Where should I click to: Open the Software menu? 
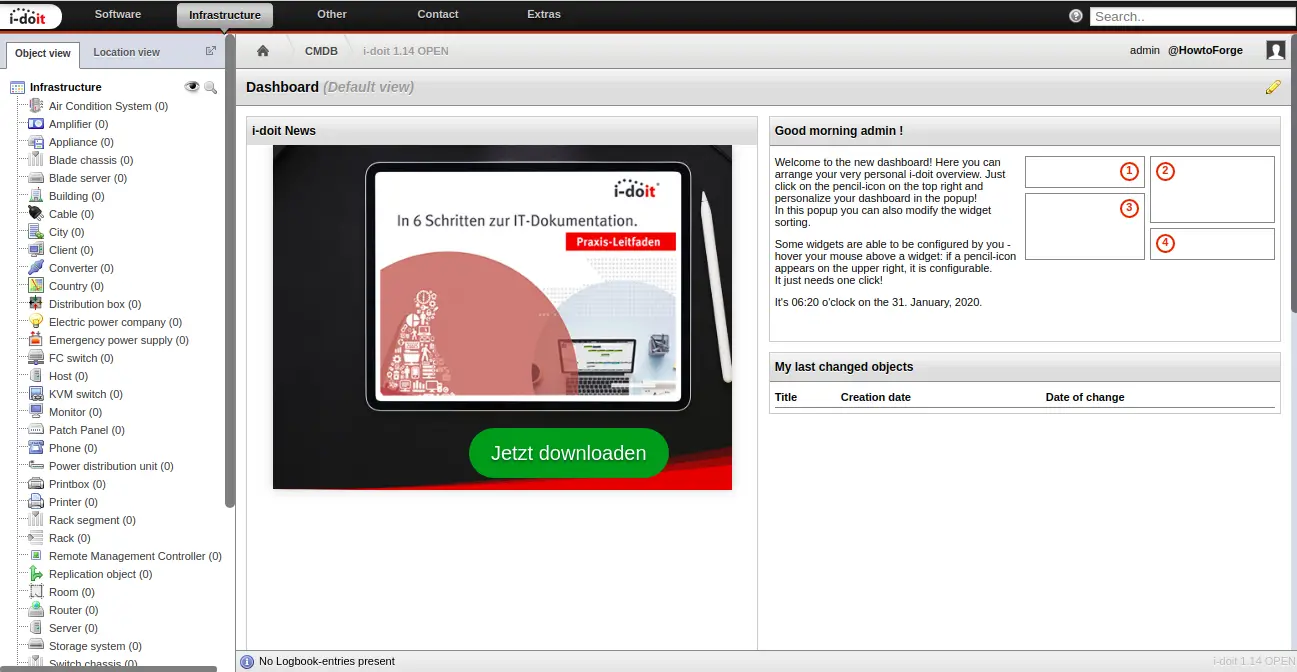pos(118,15)
